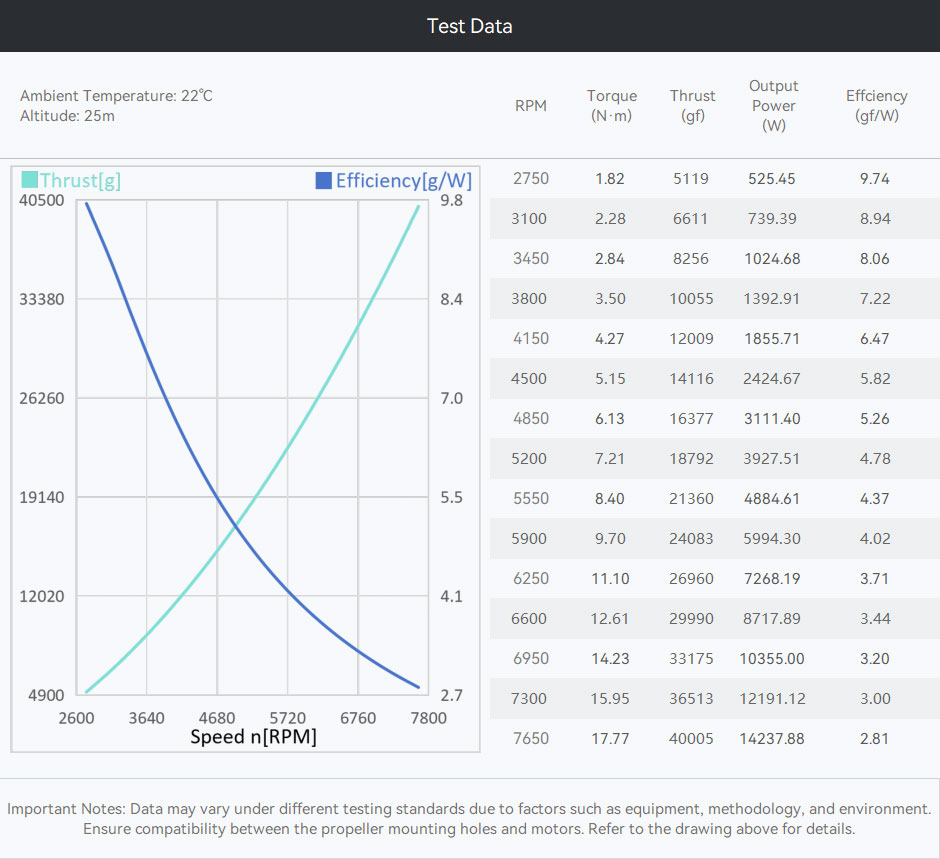Click the Test Data header title
Viewport: 940px width, 859px height.
[469, 26]
